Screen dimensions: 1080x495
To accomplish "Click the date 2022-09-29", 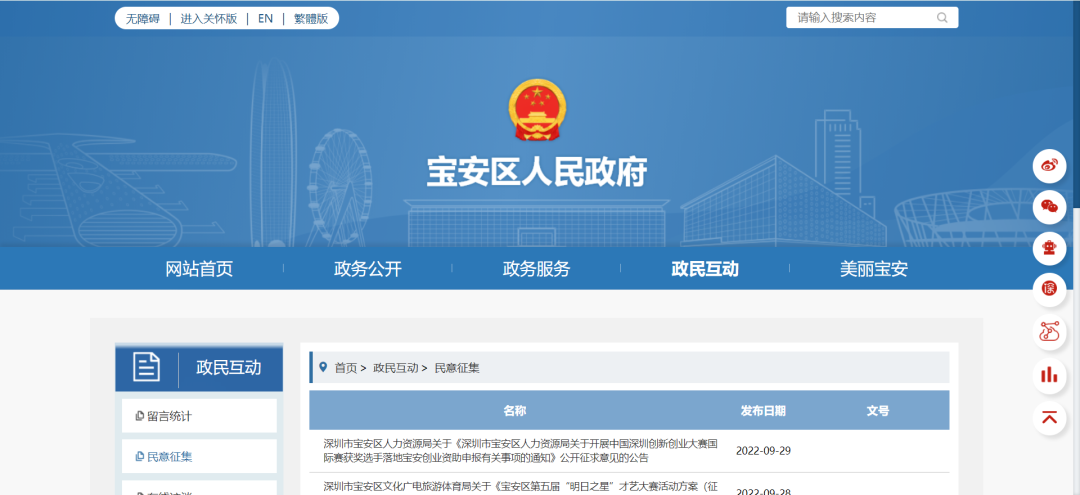I will 763,451.
